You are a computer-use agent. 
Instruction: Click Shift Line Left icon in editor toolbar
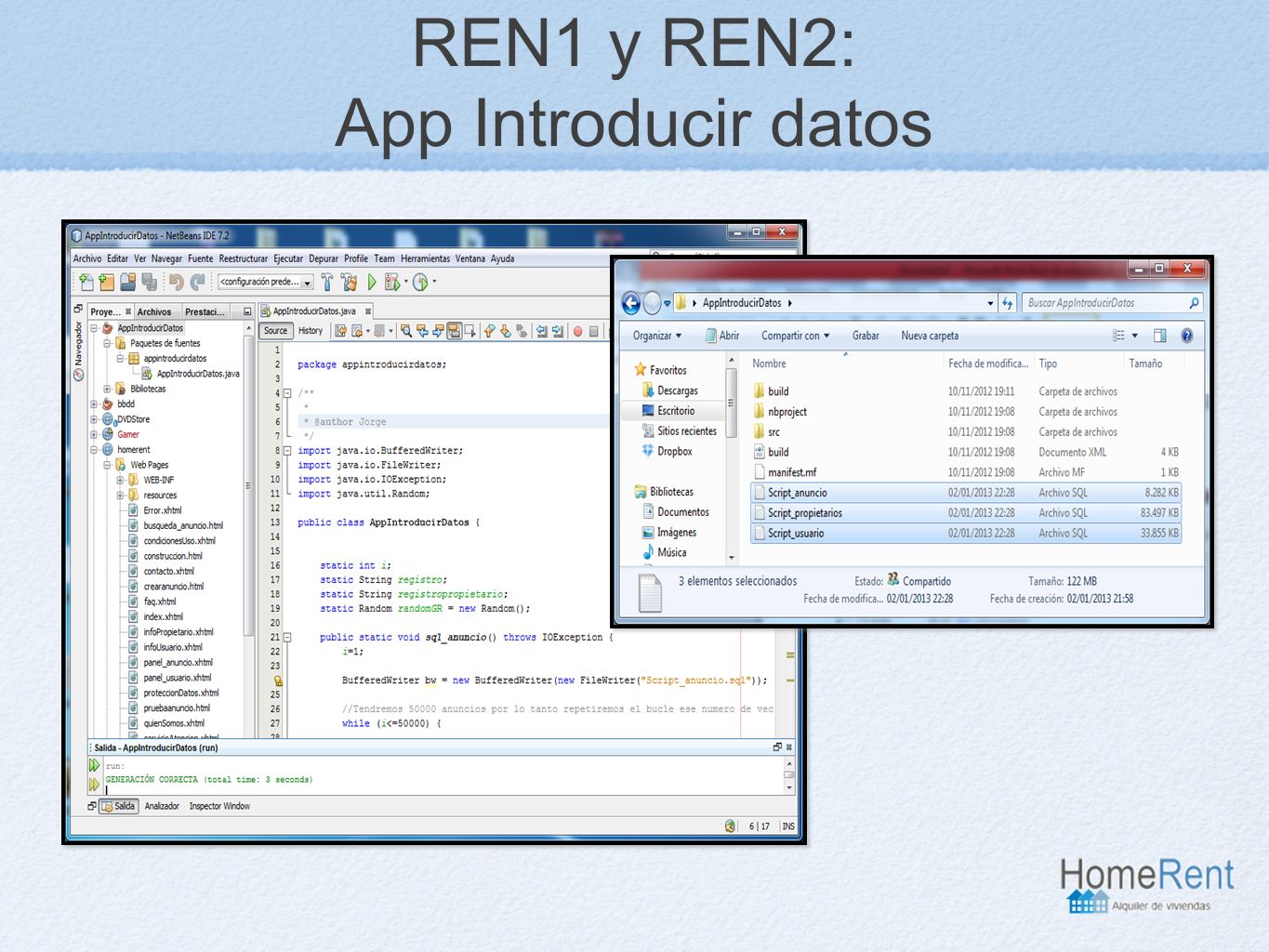542,331
